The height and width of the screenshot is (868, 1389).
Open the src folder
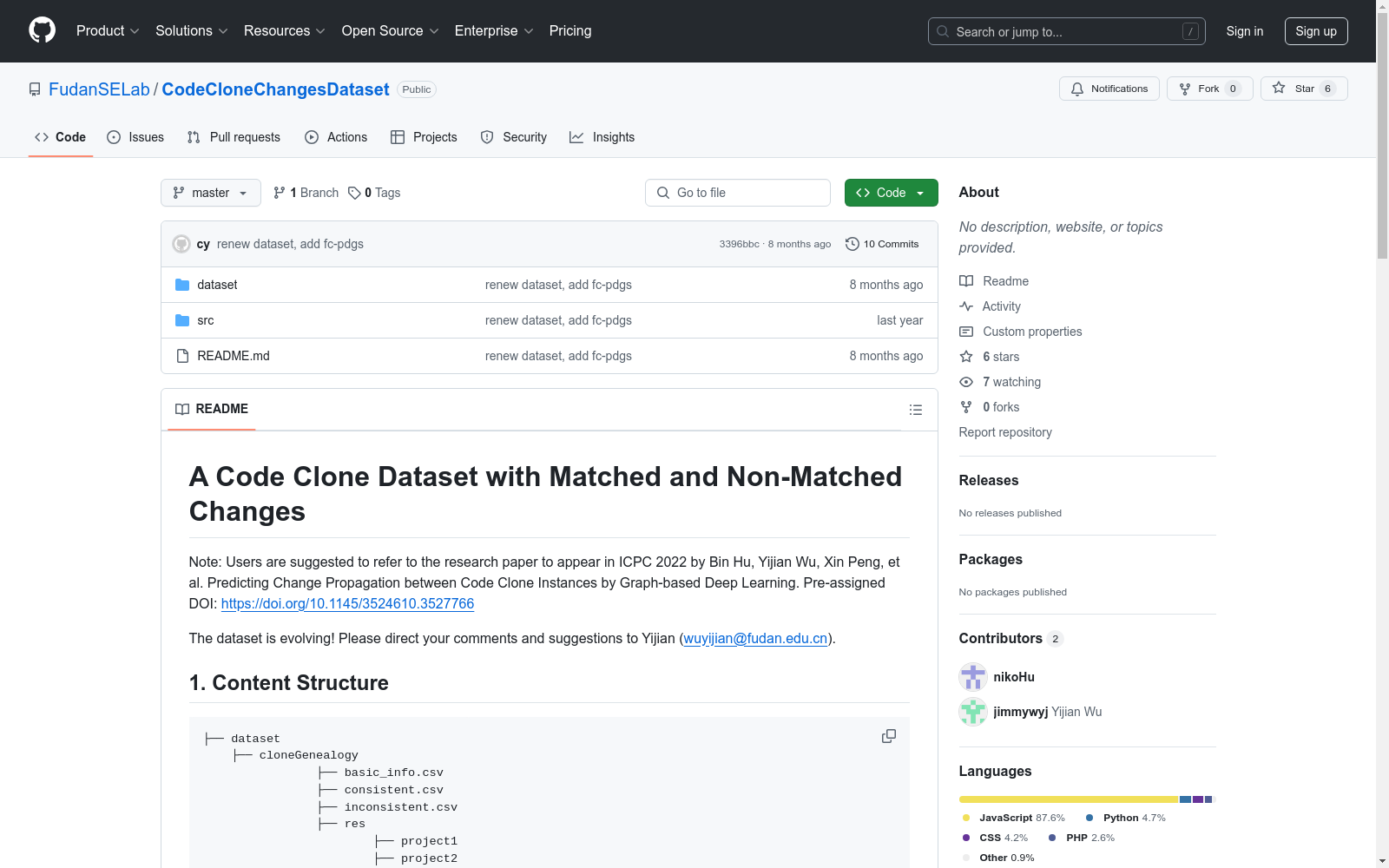point(206,320)
